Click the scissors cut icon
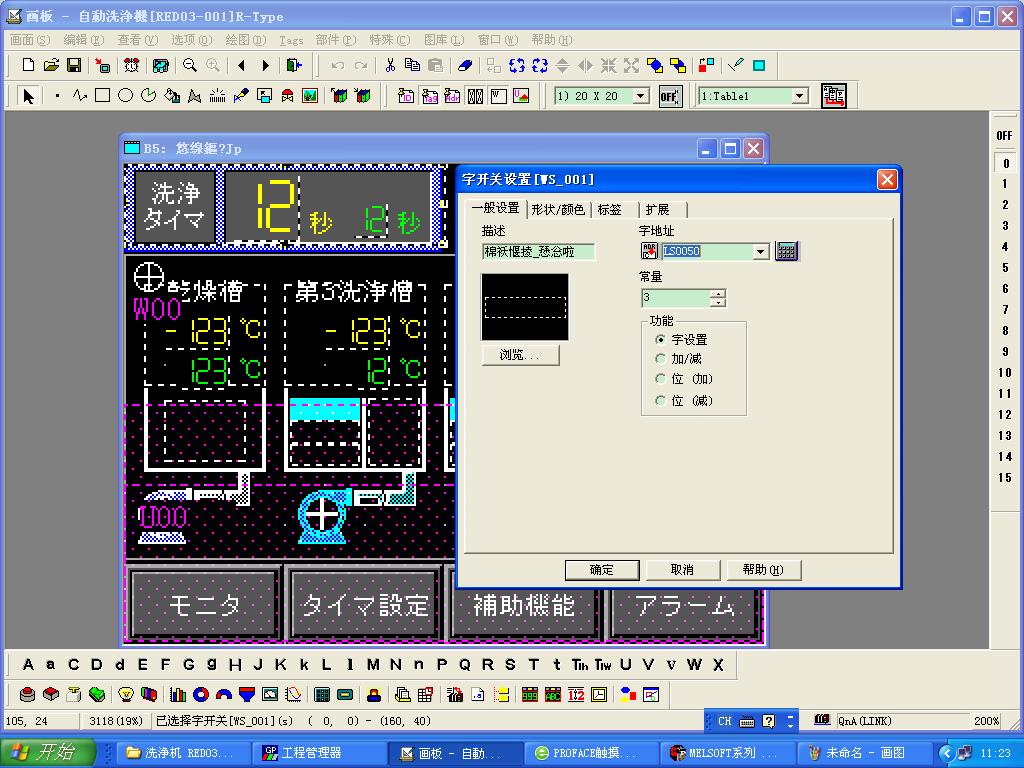 point(390,66)
